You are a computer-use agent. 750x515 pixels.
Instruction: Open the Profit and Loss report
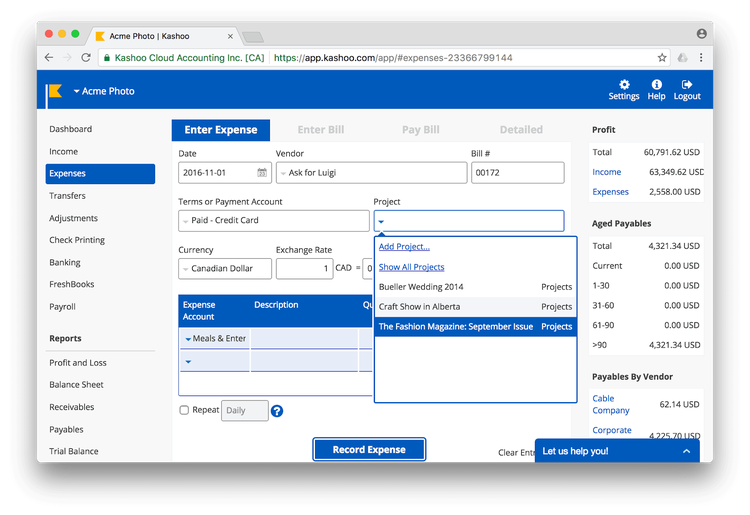click(77, 363)
